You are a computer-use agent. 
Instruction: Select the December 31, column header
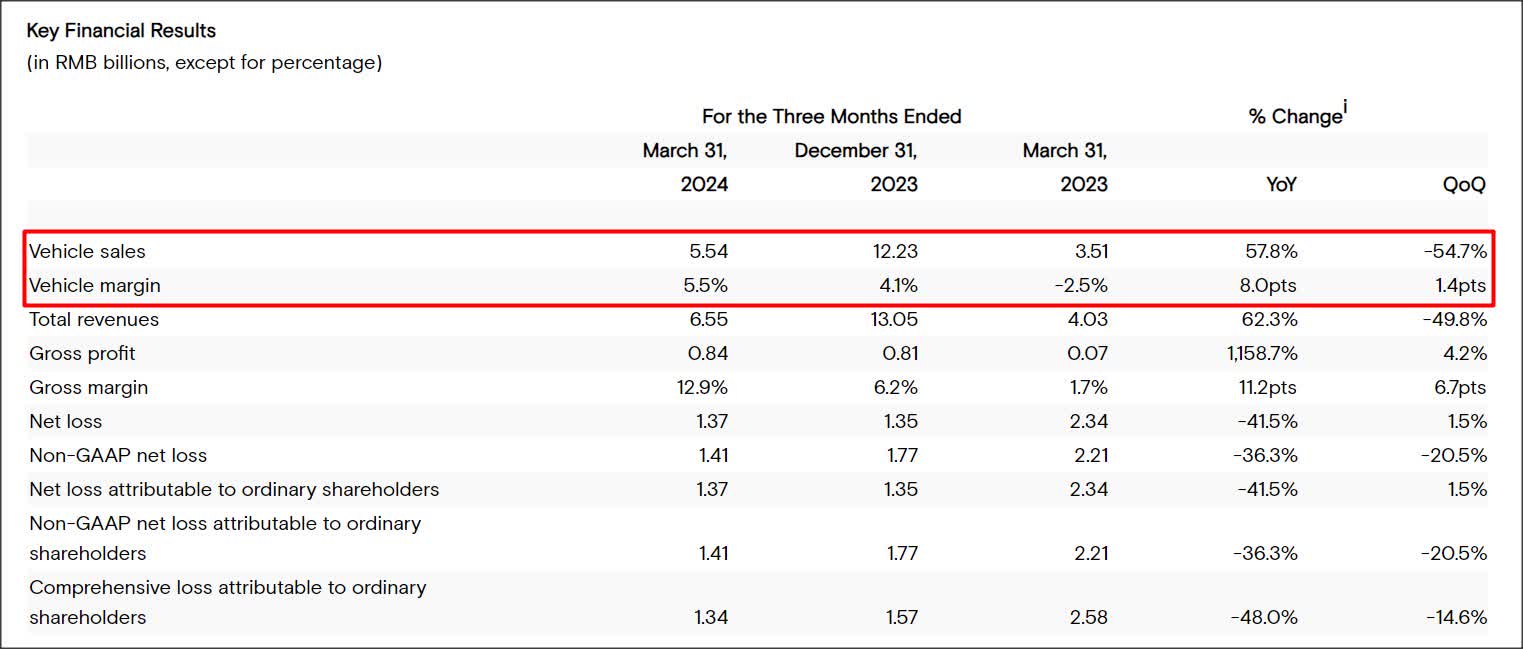tap(856, 151)
